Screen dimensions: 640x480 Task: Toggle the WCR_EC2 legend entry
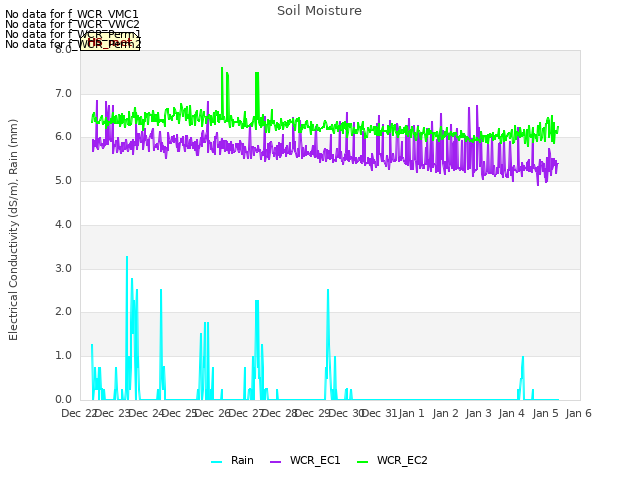tap(392, 460)
